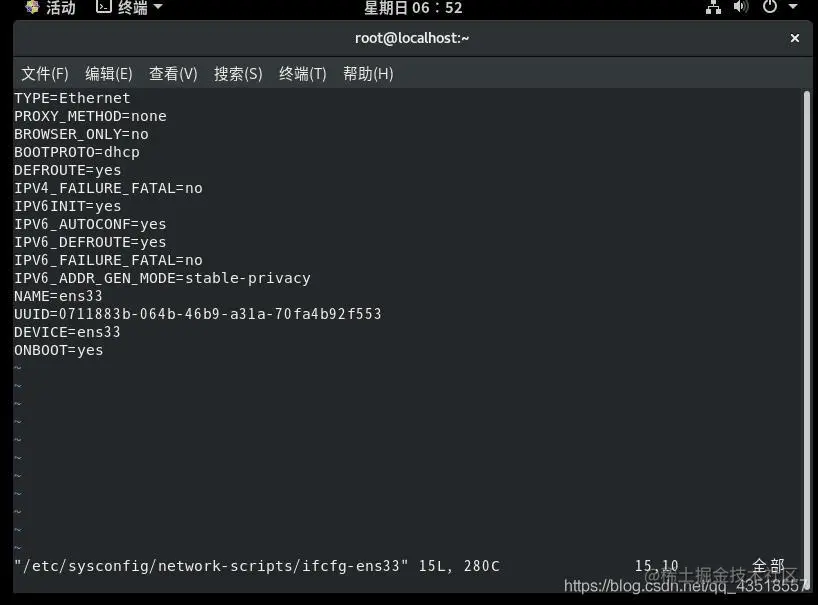818x605 pixels.
Task: Open the 编辑(E) menu
Action: pyautogui.click(x=109, y=74)
